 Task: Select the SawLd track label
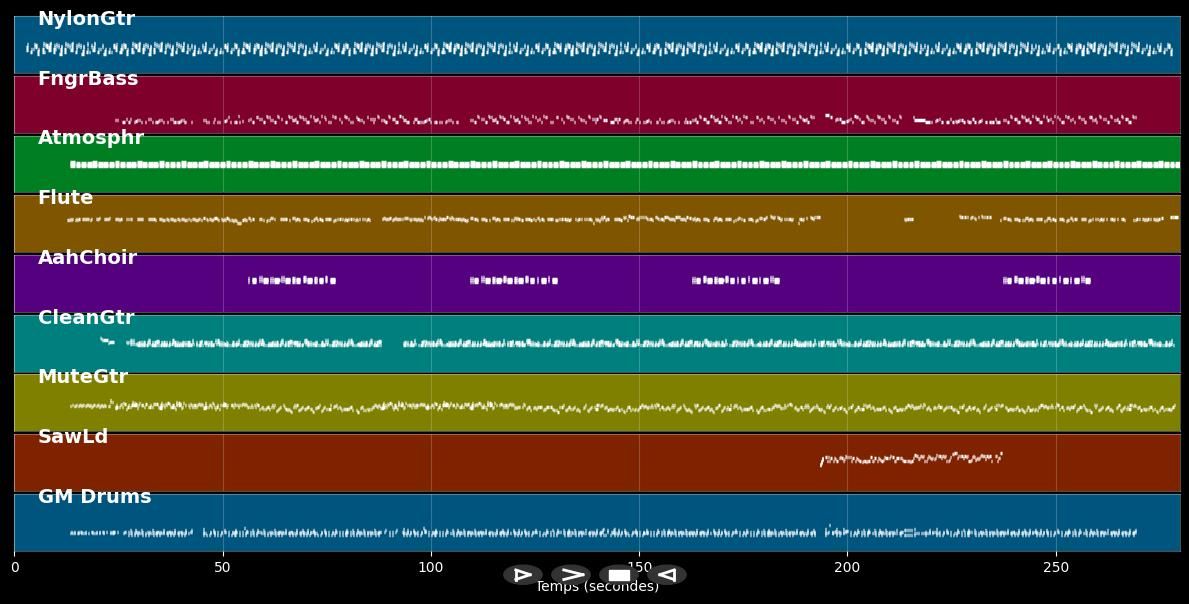tap(73, 437)
